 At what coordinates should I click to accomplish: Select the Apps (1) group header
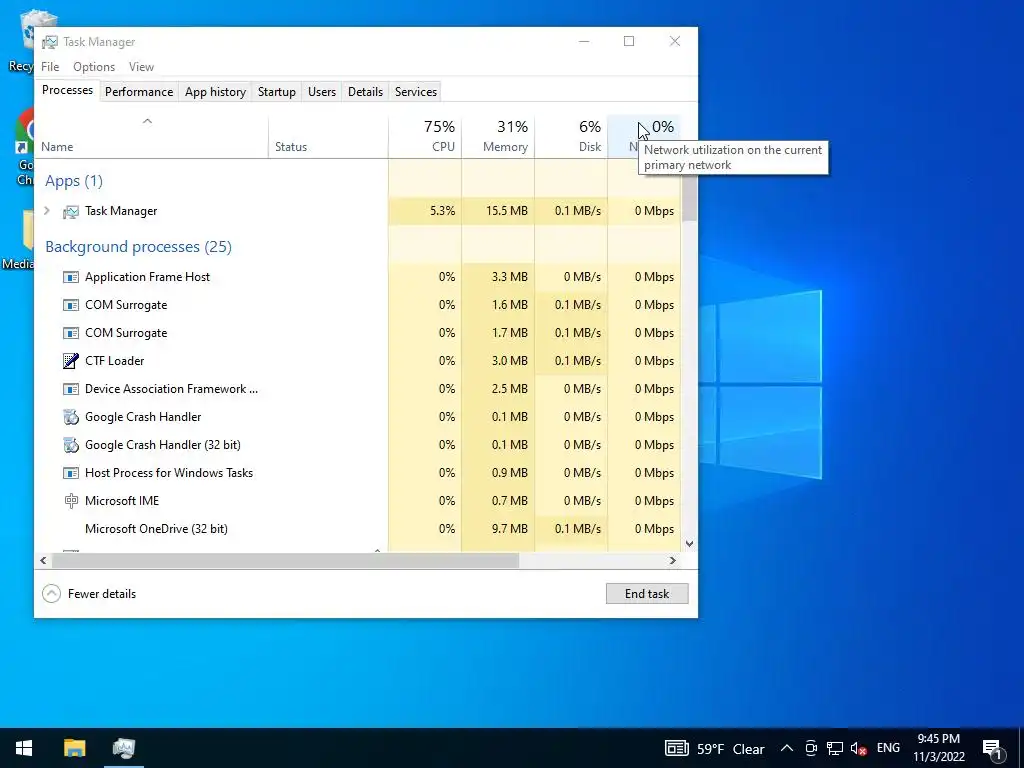tap(74, 181)
